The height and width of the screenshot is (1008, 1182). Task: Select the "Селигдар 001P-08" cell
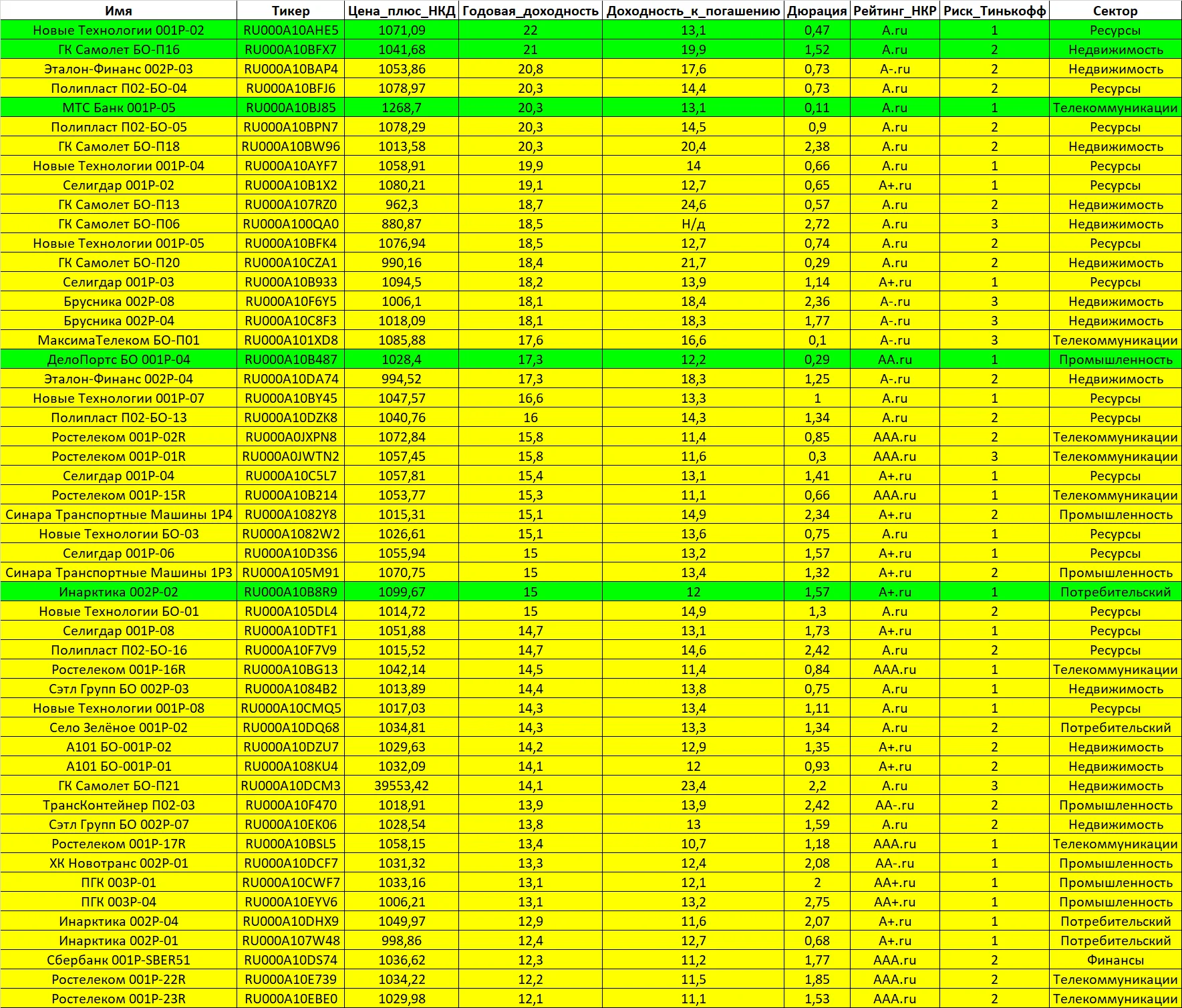(x=119, y=631)
